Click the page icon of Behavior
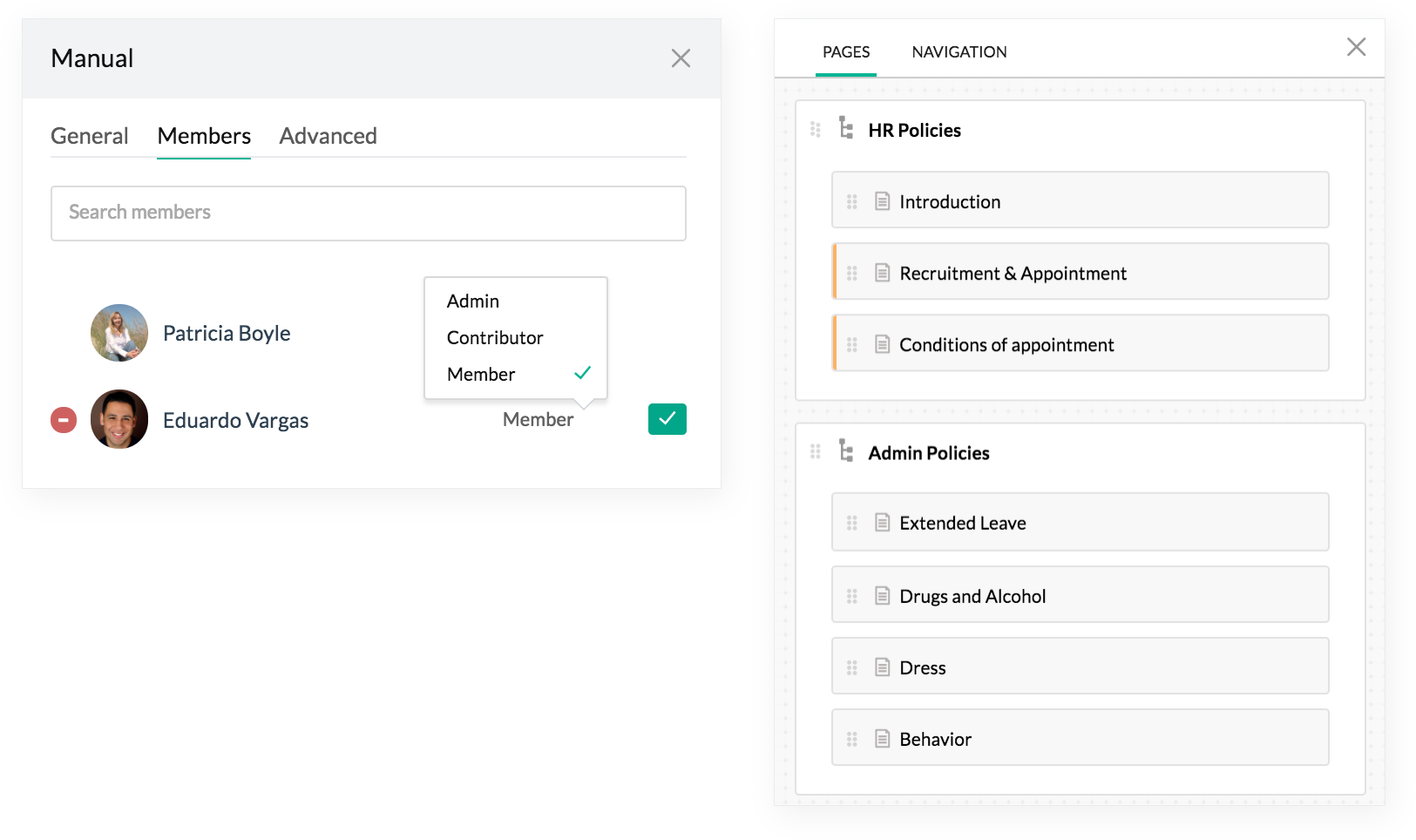The height and width of the screenshot is (840, 1416). click(x=882, y=739)
